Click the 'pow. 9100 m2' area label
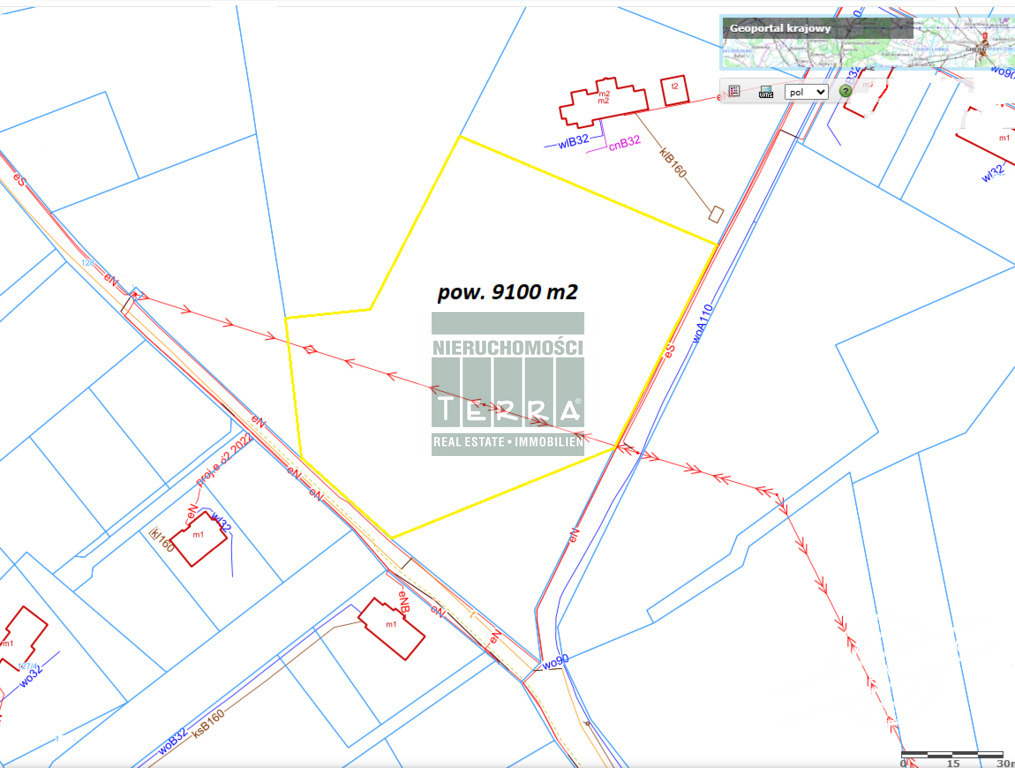The width and height of the screenshot is (1015, 768). point(508,292)
